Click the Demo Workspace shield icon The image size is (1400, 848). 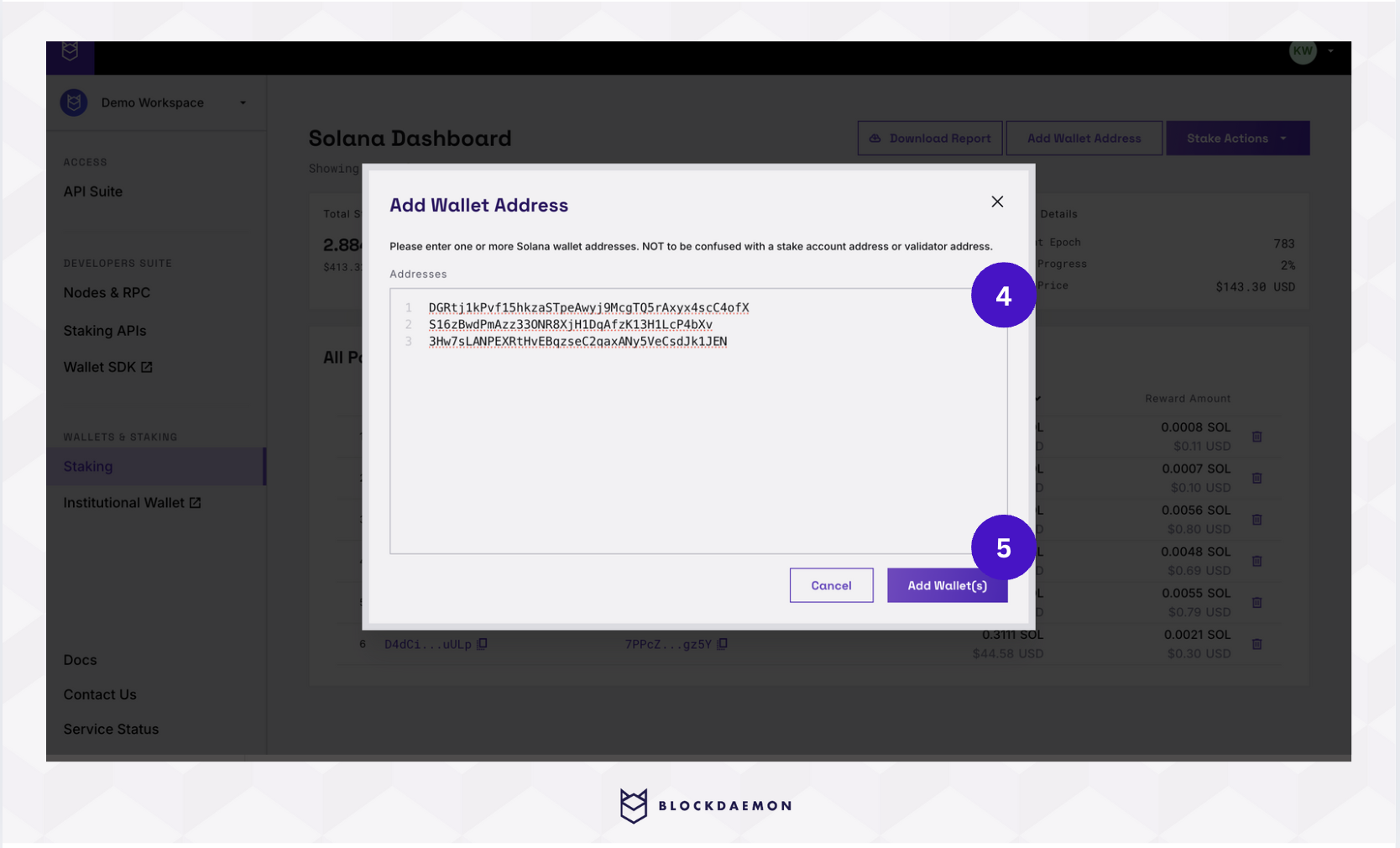(x=74, y=102)
